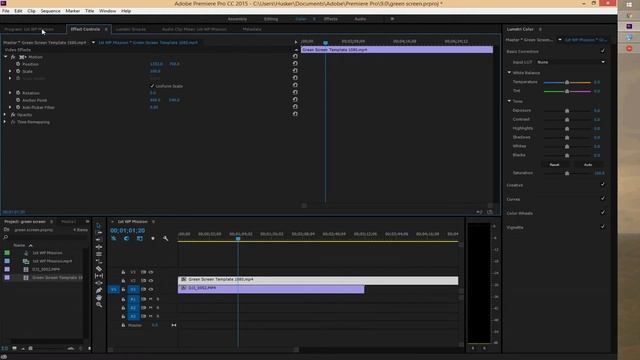Viewport: 640px width, 360px height.
Task: Click the search icon in Project panel
Action: pos(6,237)
